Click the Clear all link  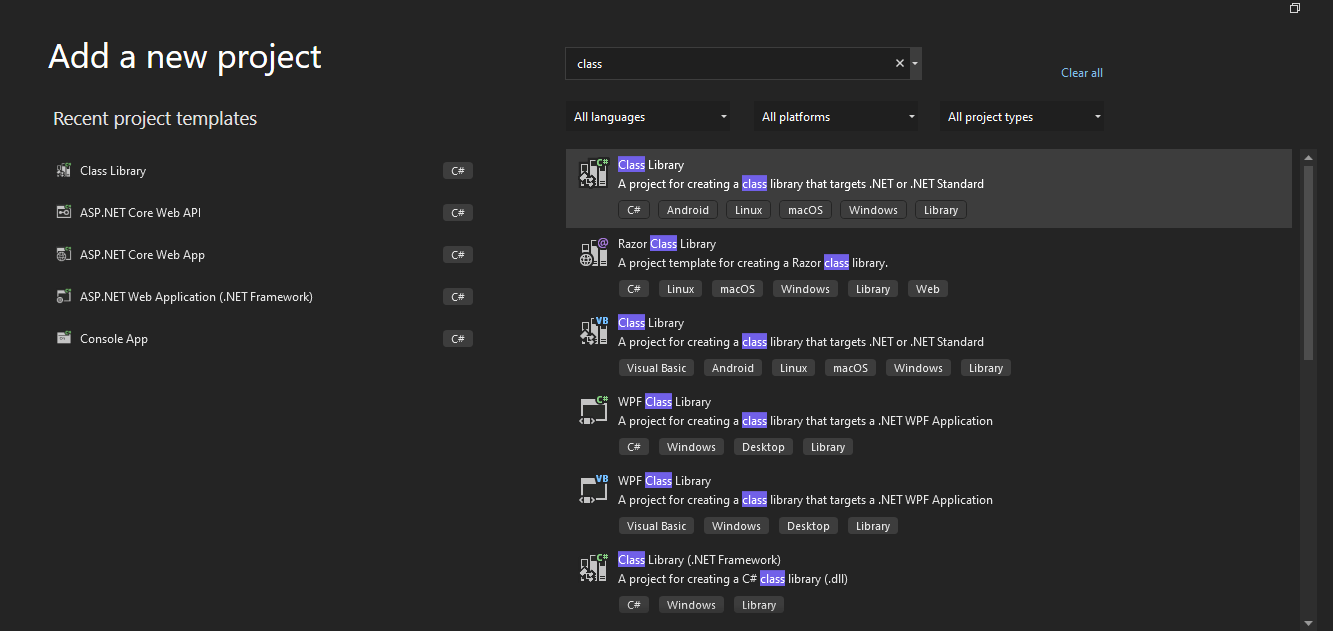point(1082,73)
